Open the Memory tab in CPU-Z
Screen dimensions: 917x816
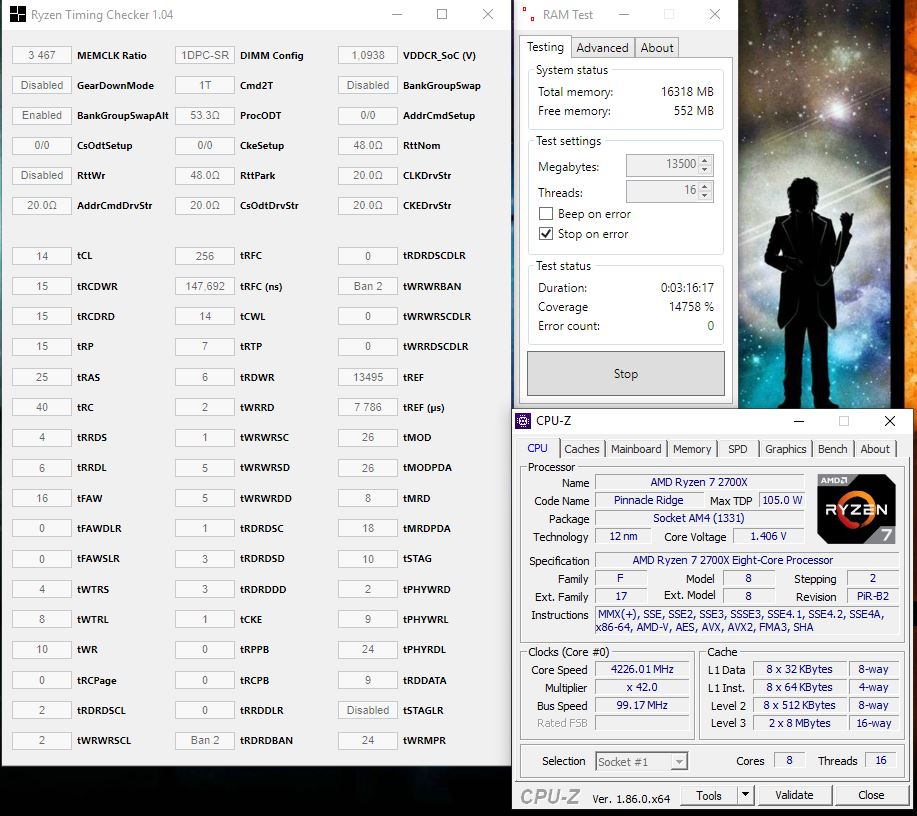pyautogui.click(x=692, y=449)
